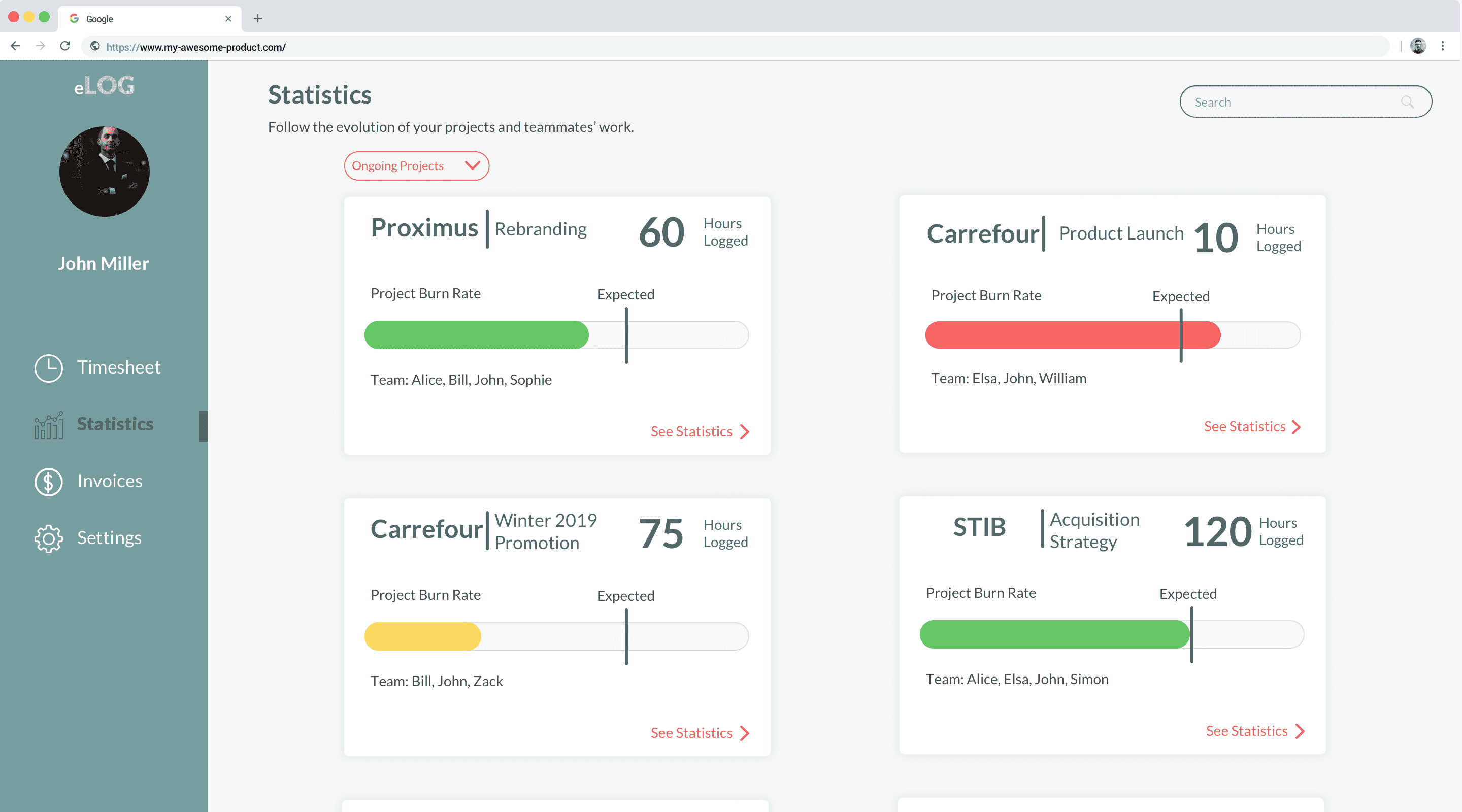Screen dimensions: 1462x812
Task: Click the Search input field
Action: [x=1305, y=102]
